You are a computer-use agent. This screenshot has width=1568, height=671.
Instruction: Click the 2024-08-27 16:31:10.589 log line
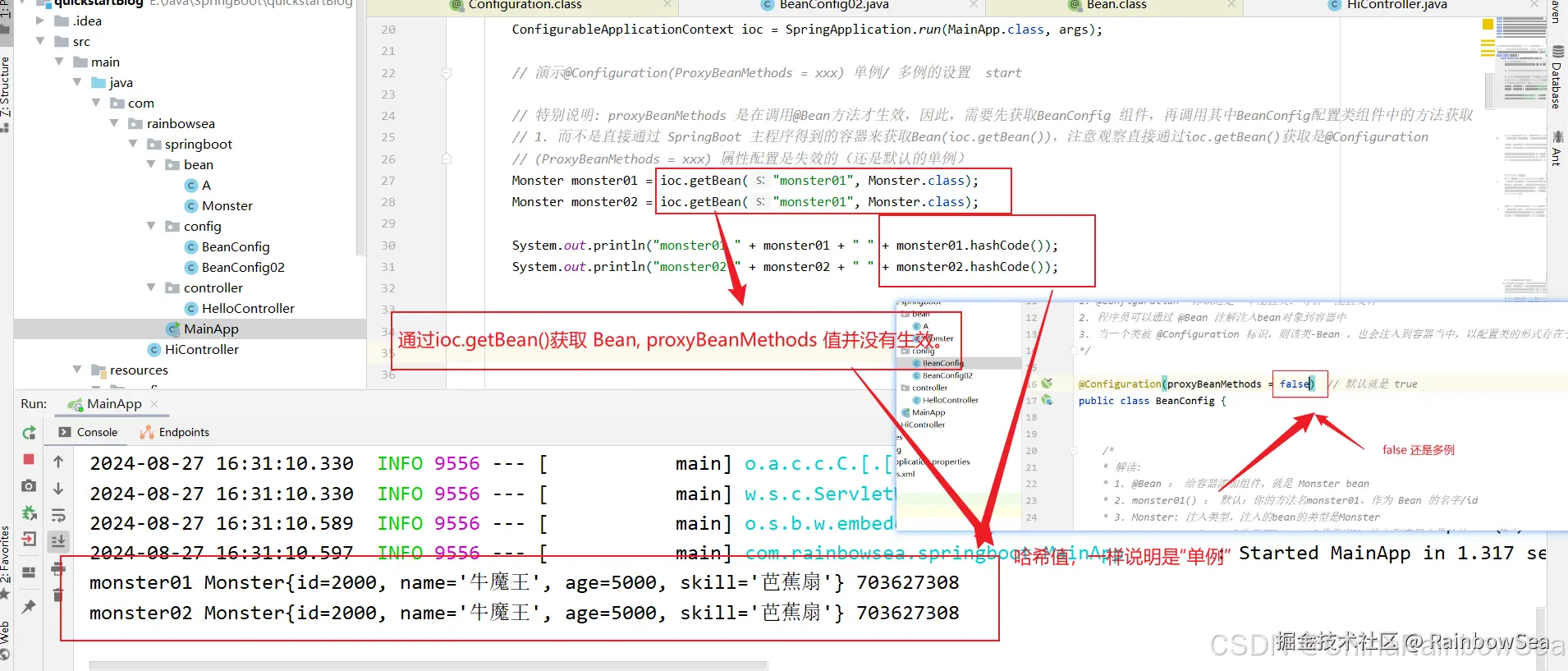tap(491, 523)
